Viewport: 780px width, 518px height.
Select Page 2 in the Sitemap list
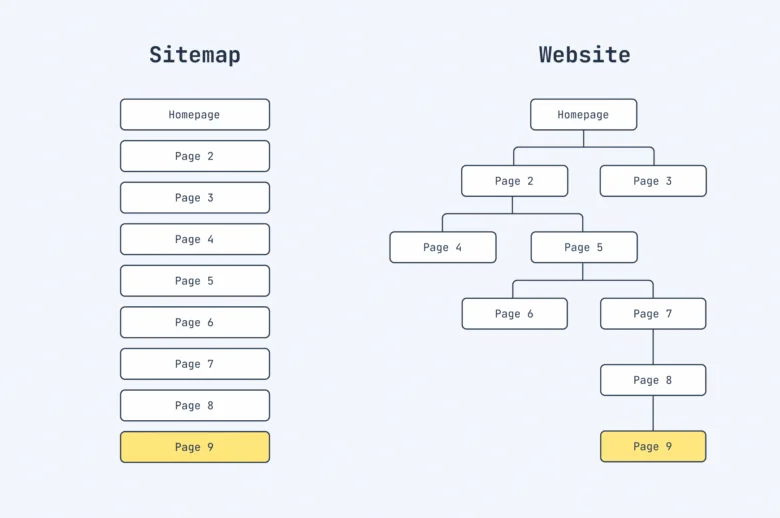[x=195, y=156]
